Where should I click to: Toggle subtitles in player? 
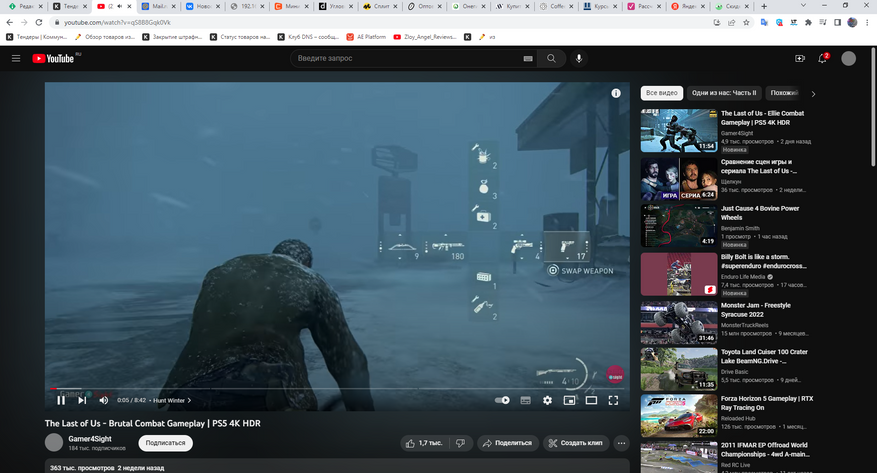525,400
